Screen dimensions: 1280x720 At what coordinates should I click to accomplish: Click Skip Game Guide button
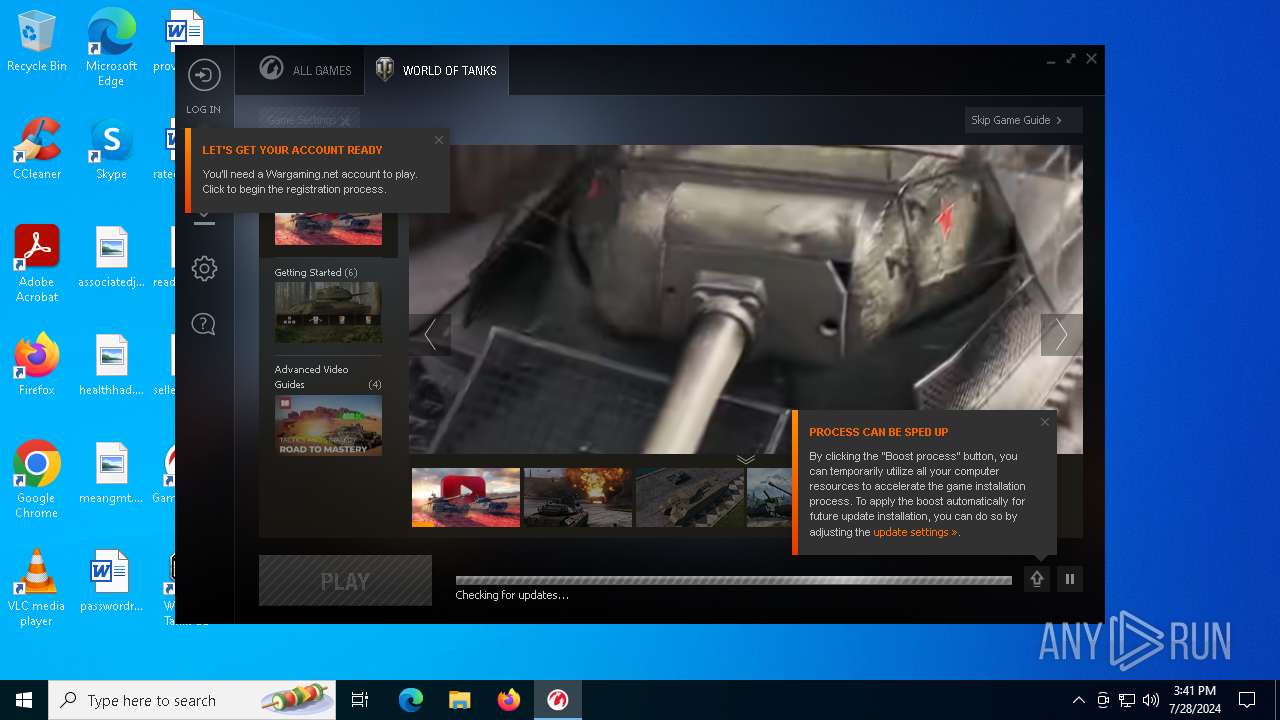pos(1024,120)
